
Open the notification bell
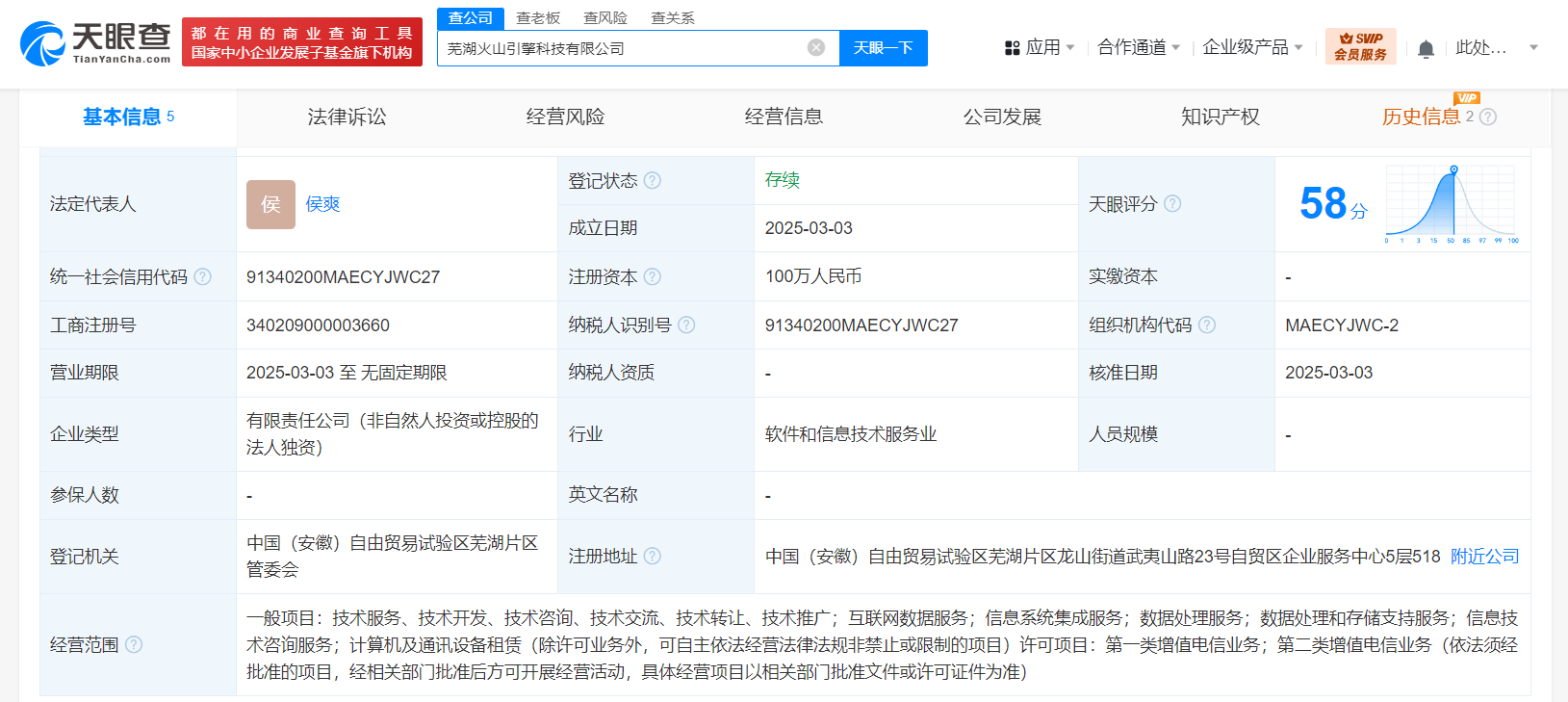pos(1426,48)
